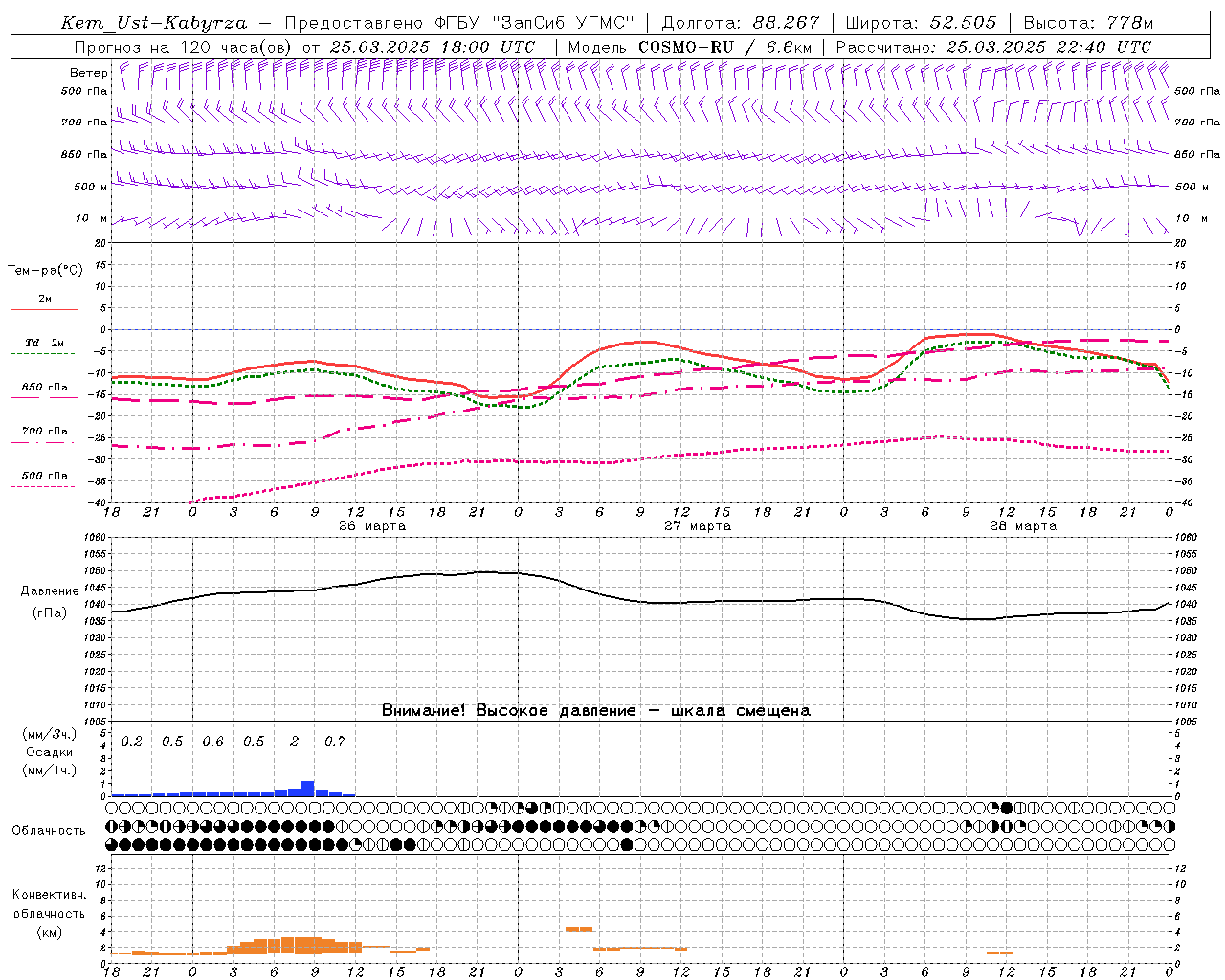Click the 500 гПа temperature legend entry
The height and width of the screenshot is (980, 1225).
[45, 476]
